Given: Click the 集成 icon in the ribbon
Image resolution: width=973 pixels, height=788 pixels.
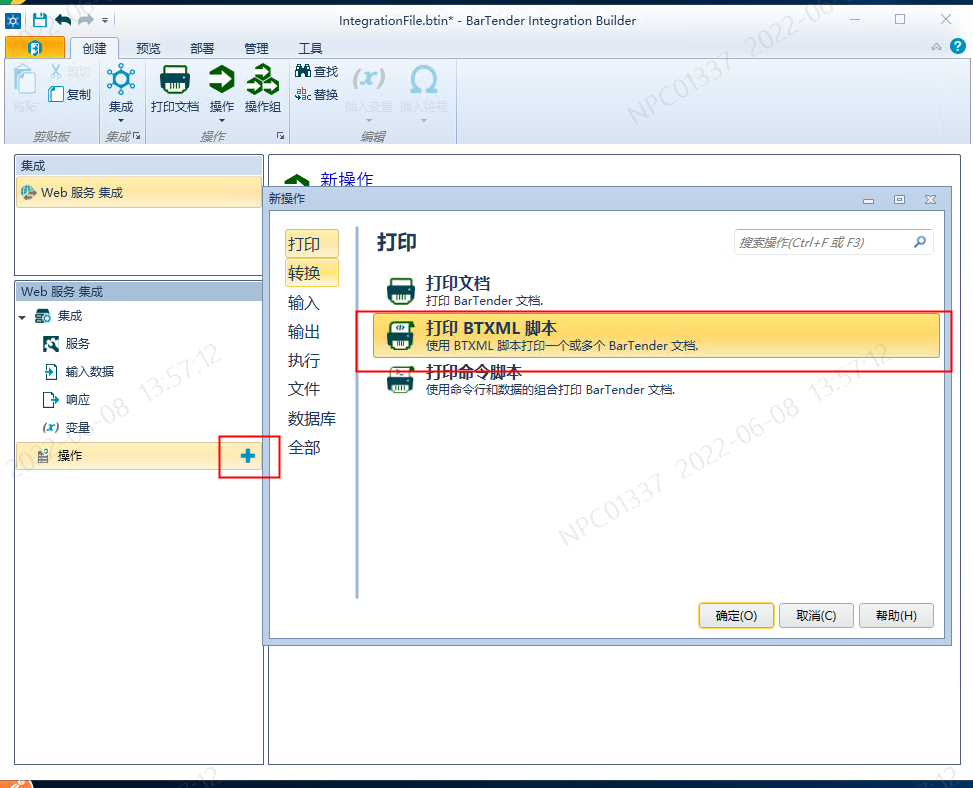Looking at the screenshot, I should [x=121, y=80].
